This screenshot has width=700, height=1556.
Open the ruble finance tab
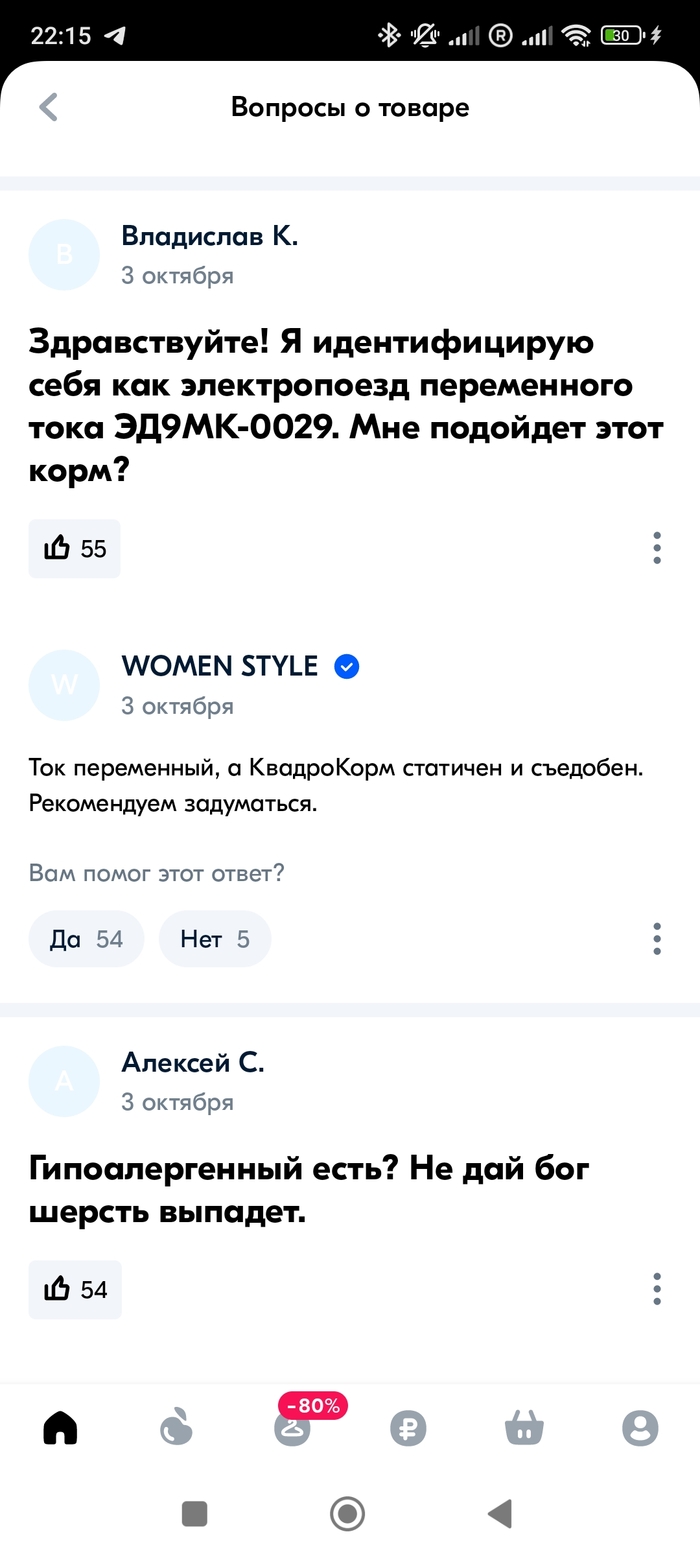click(408, 1430)
